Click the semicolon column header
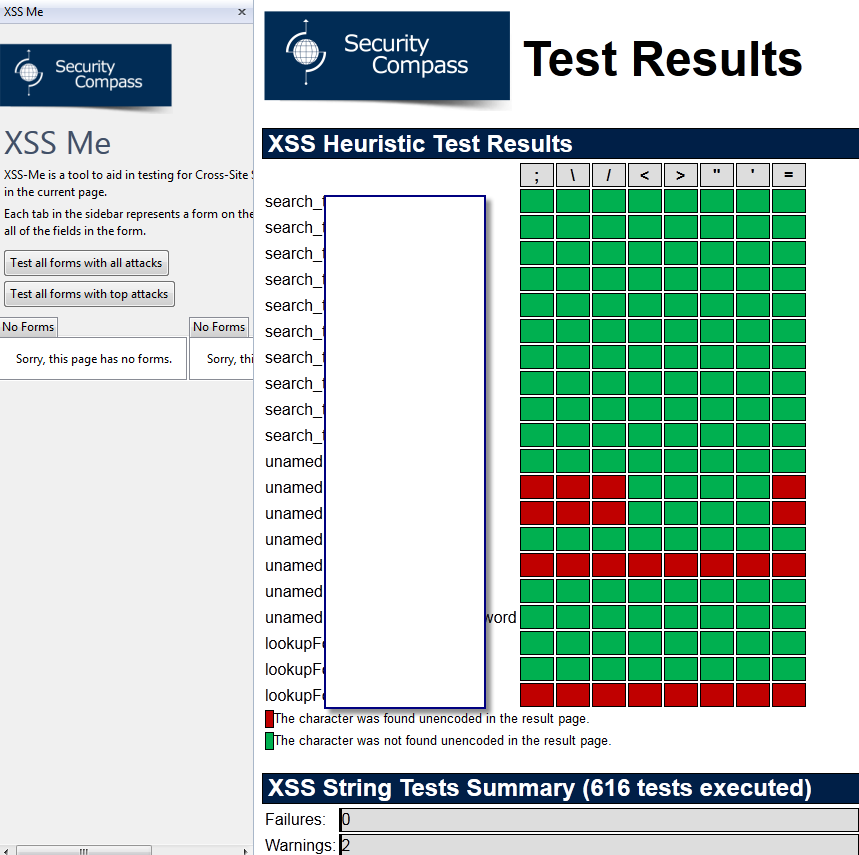 click(x=537, y=175)
